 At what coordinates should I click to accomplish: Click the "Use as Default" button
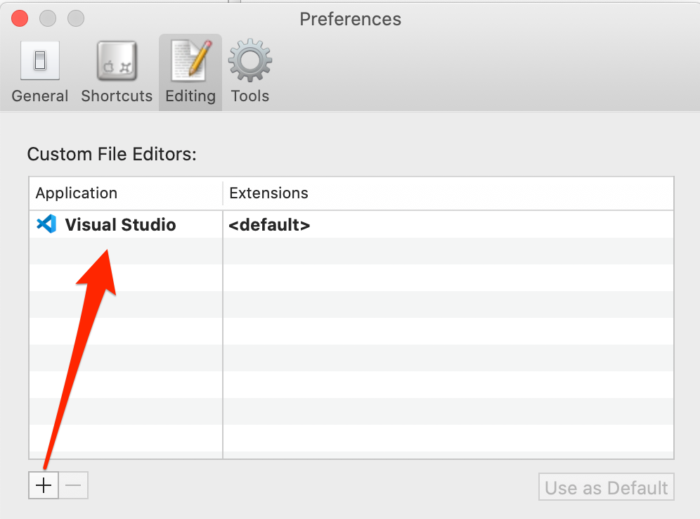click(x=606, y=488)
